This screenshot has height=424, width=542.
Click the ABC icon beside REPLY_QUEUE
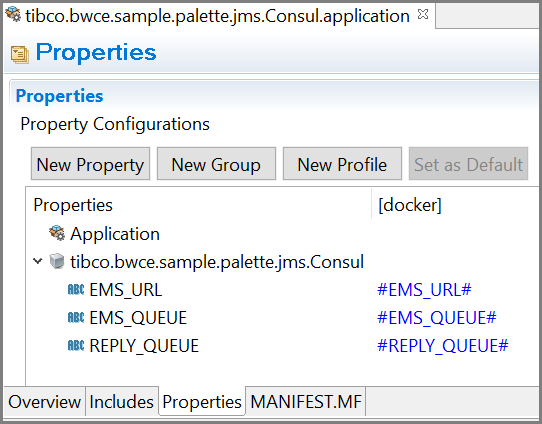point(76,346)
